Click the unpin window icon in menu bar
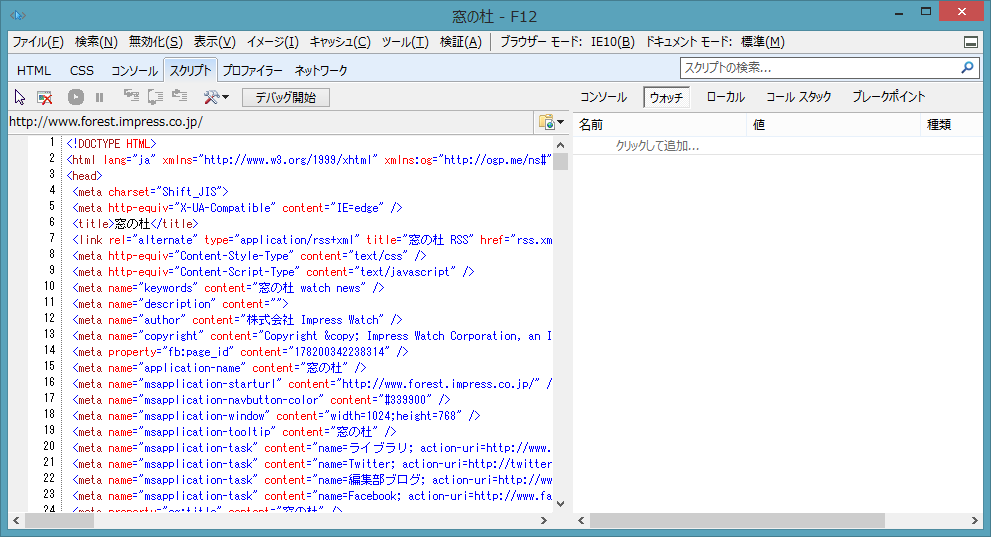Viewport: 991px width, 537px height. coord(971,42)
